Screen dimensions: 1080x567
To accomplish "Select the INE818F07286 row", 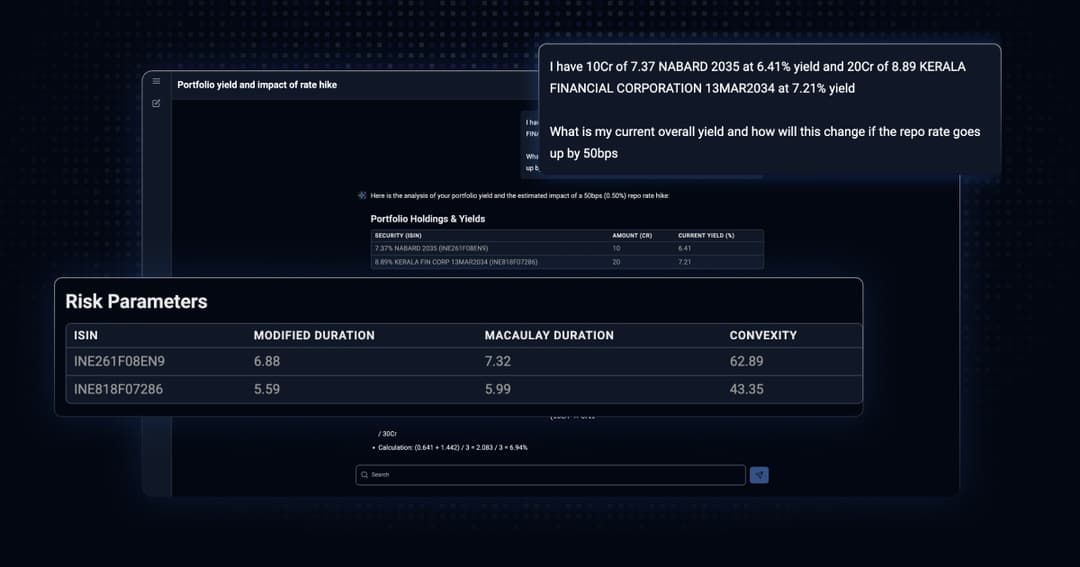I will 464,389.
